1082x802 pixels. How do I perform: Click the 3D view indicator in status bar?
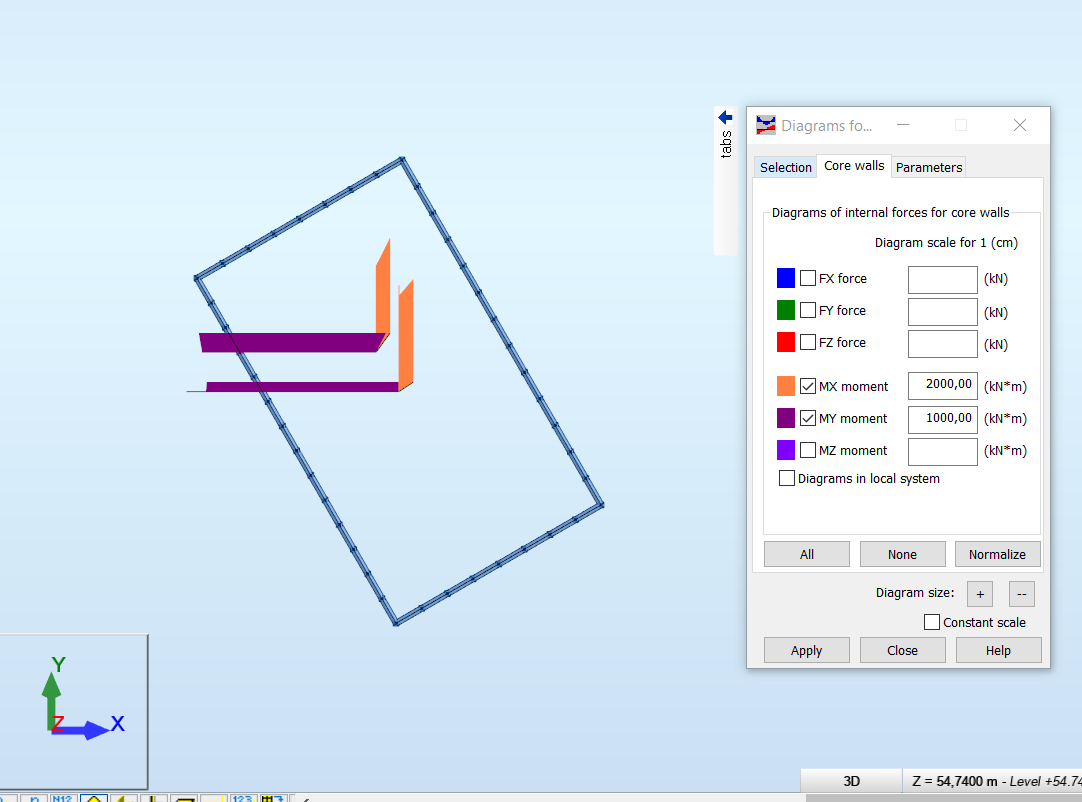coord(851,780)
